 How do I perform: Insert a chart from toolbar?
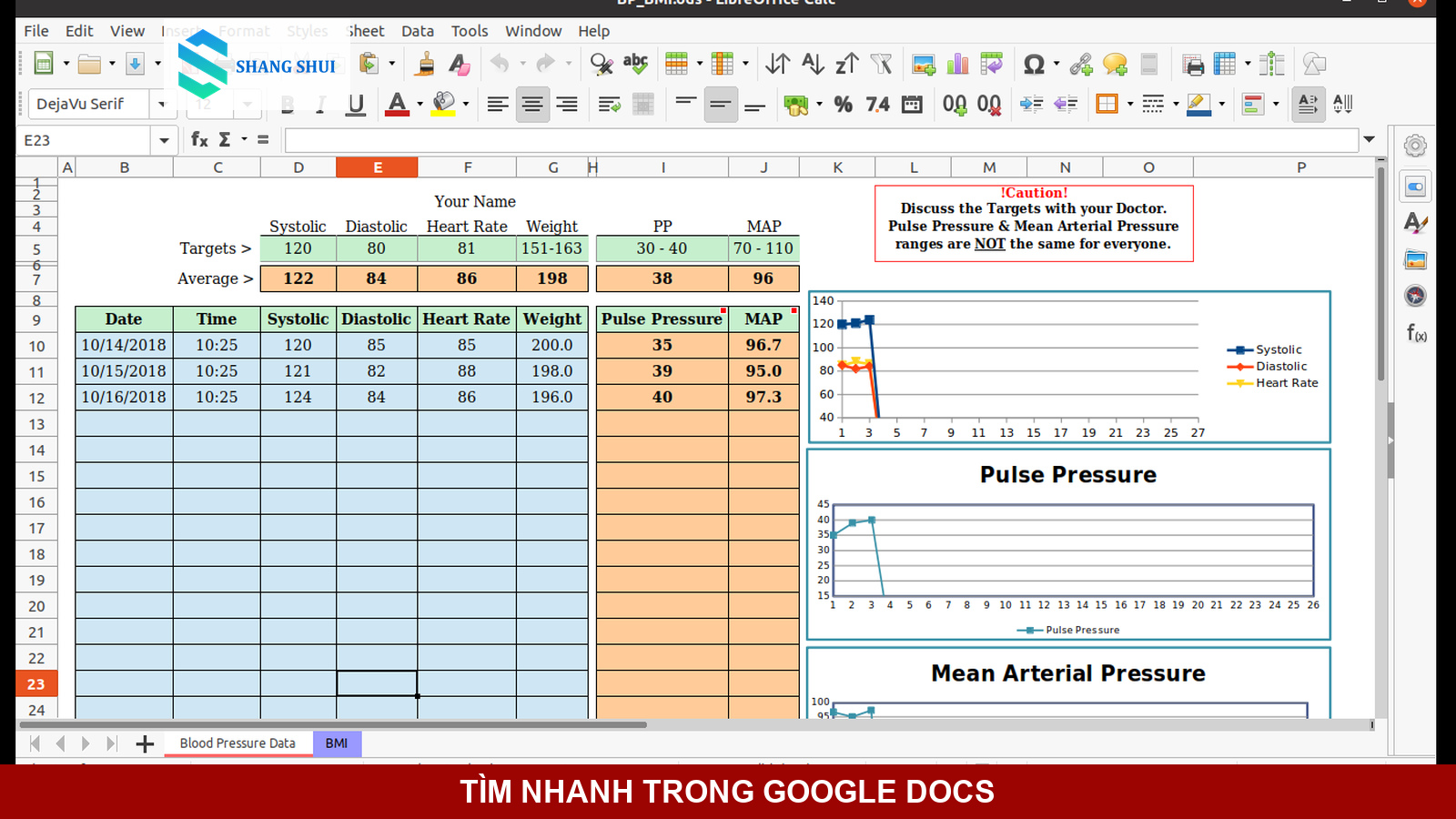click(x=957, y=64)
